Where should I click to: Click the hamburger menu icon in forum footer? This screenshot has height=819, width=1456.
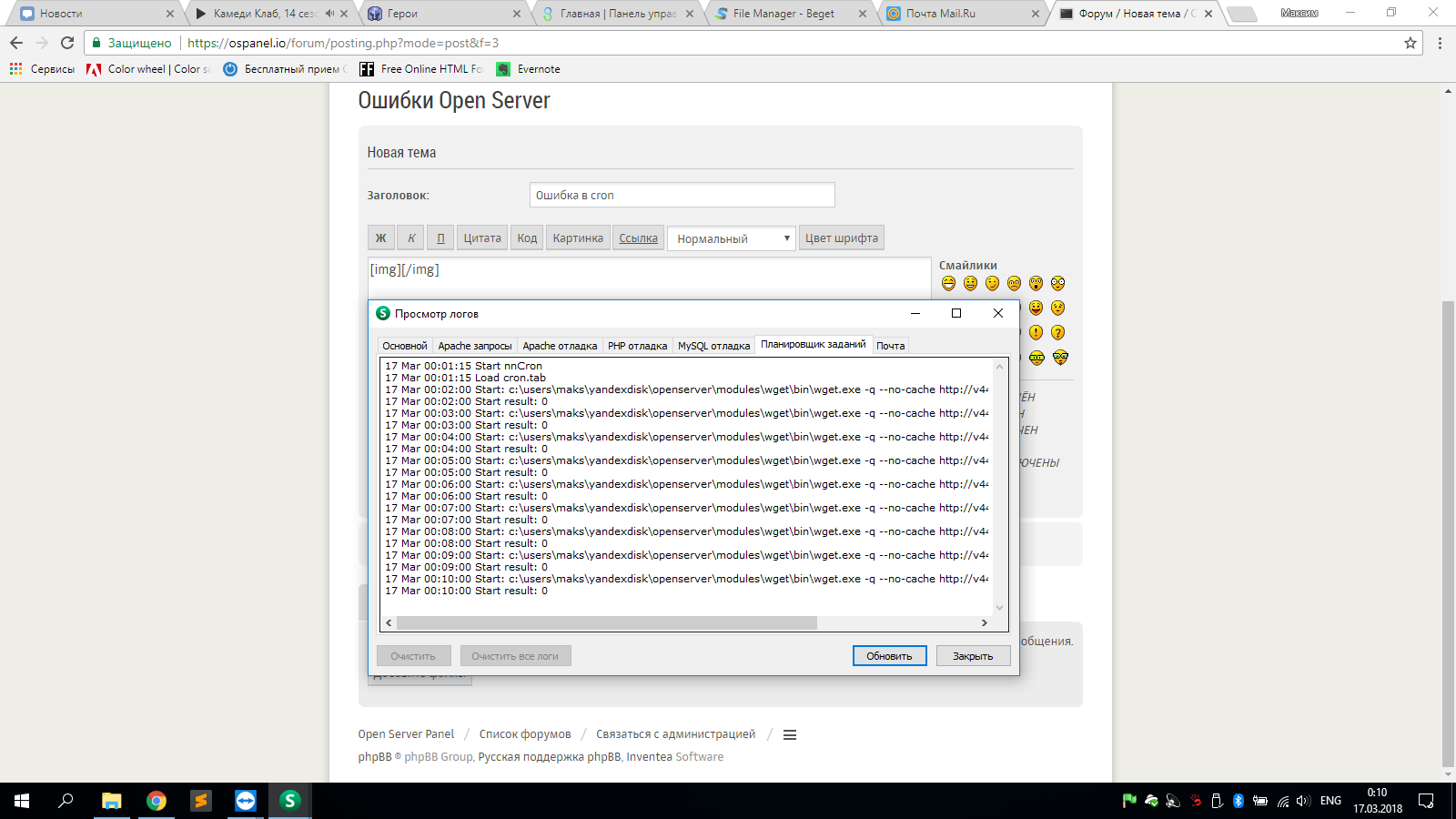790,735
